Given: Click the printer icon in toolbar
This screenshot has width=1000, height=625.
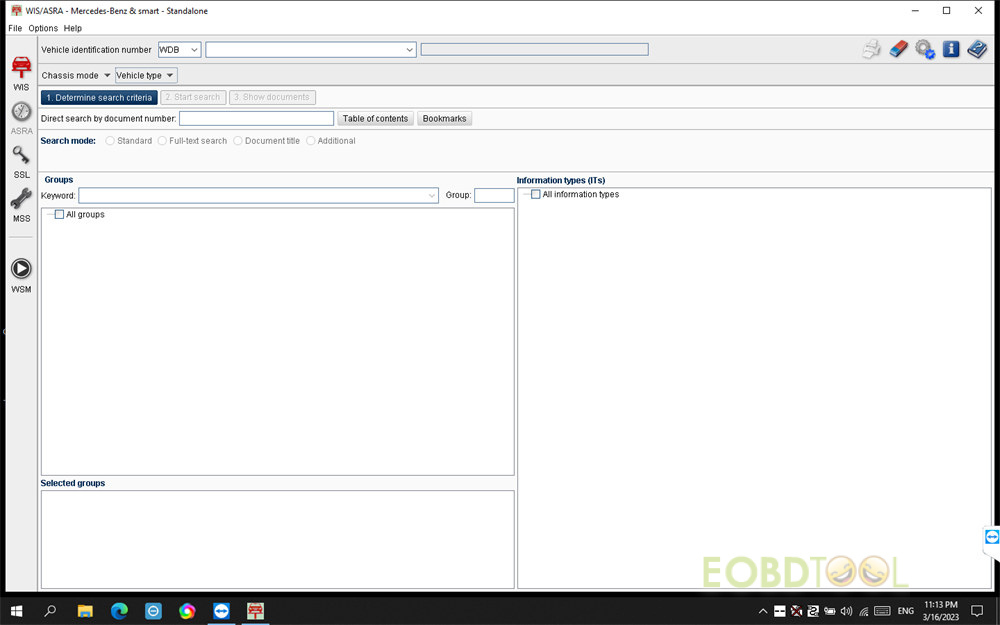Looking at the screenshot, I should pyautogui.click(x=871, y=49).
